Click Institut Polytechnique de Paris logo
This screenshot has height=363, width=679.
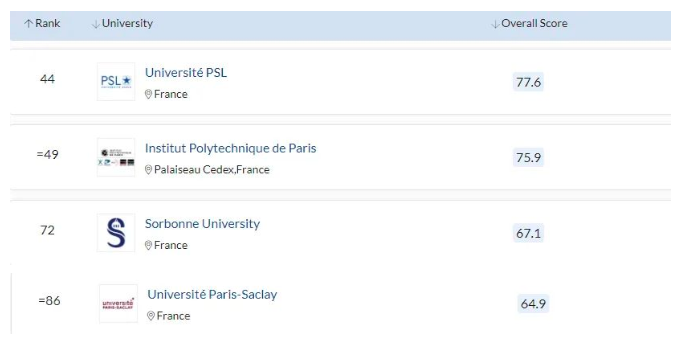(x=116, y=157)
